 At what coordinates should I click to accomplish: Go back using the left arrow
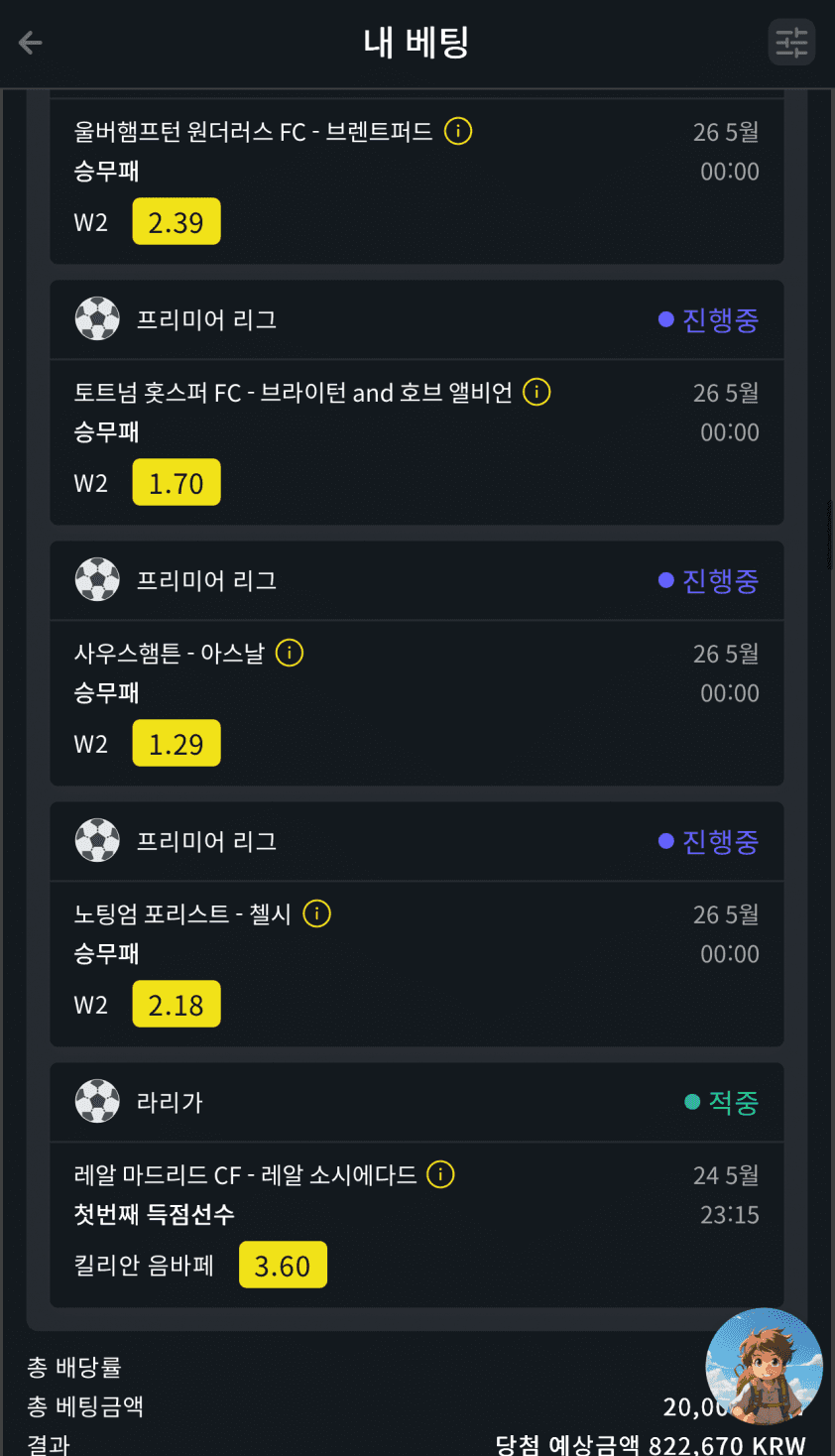(31, 43)
